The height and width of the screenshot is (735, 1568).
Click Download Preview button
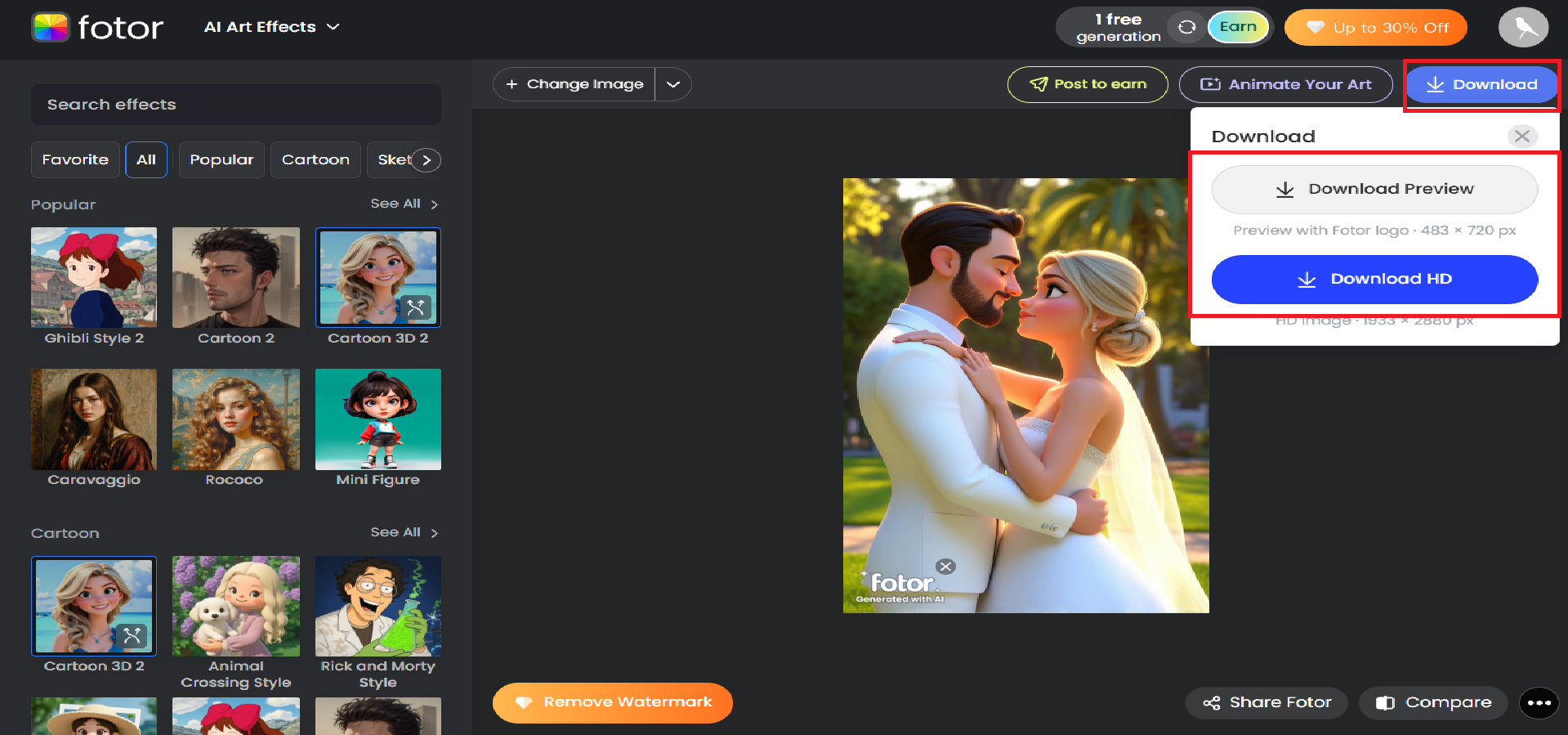click(1374, 190)
